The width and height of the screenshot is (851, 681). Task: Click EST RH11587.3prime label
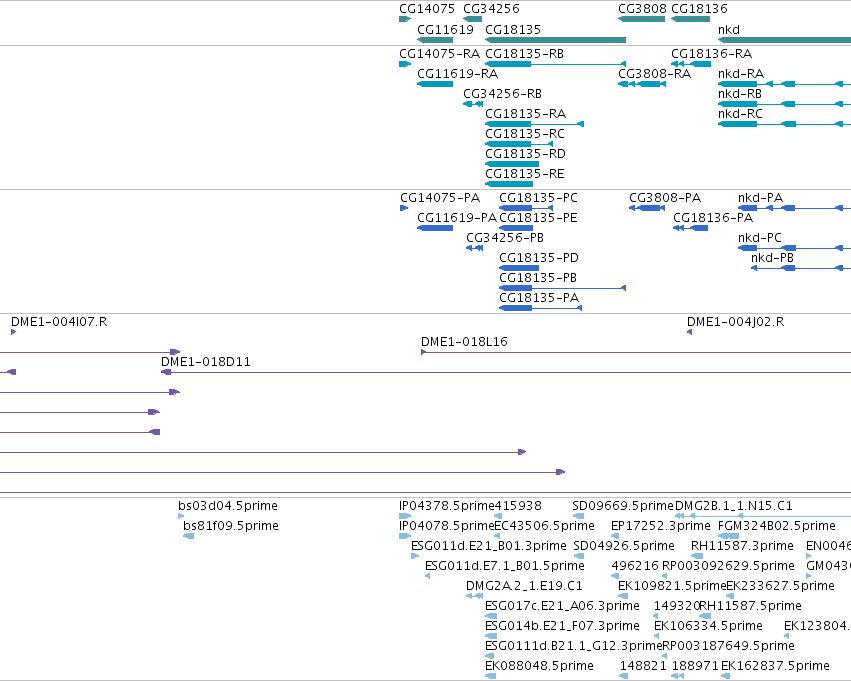coord(742,546)
